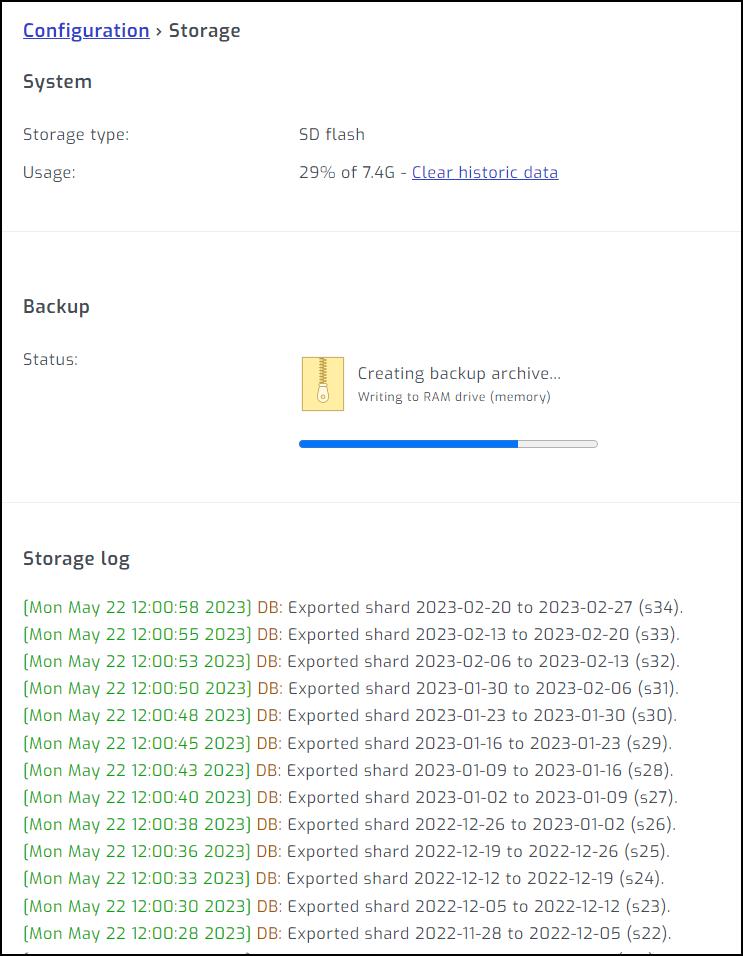Select the log entry for shard s31
Image resolution: width=743 pixels, height=956 pixels.
(x=351, y=688)
